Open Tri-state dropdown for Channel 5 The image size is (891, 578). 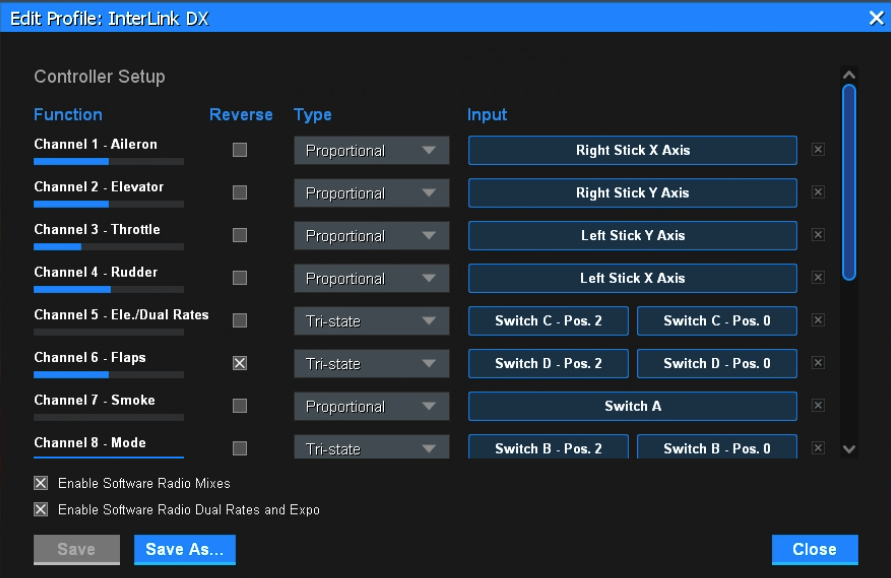(x=372, y=321)
